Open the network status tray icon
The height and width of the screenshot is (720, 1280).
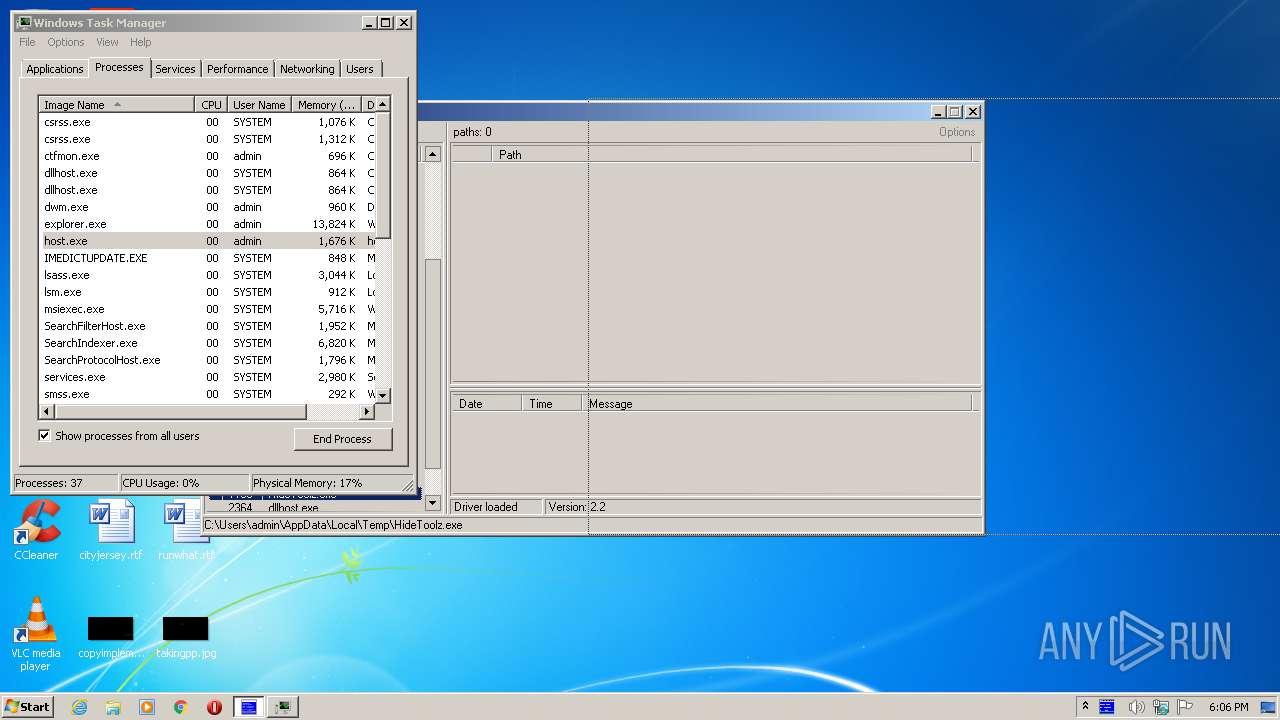(x=1162, y=707)
